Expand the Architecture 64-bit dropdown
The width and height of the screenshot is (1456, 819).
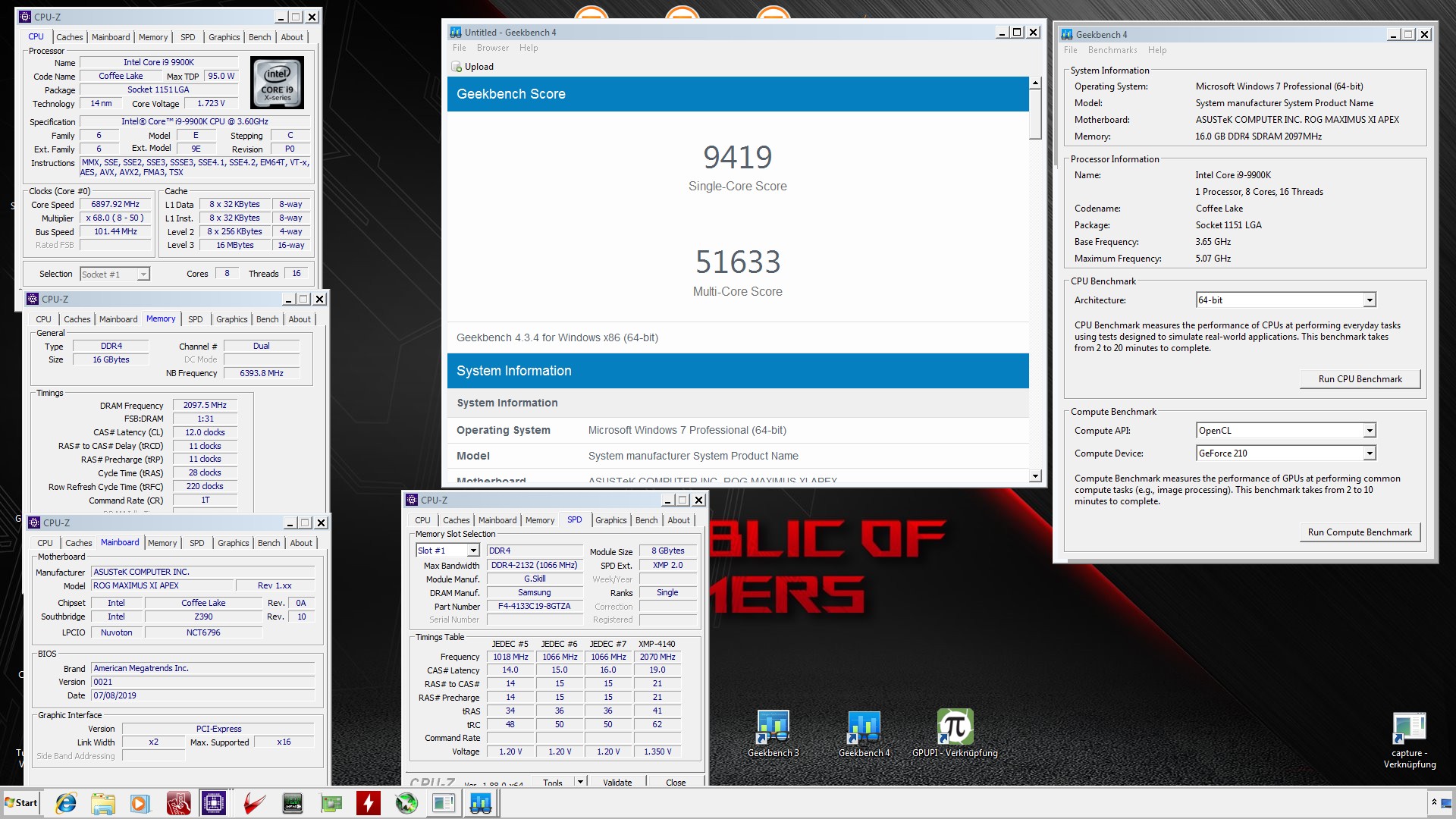tap(1370, 300)
